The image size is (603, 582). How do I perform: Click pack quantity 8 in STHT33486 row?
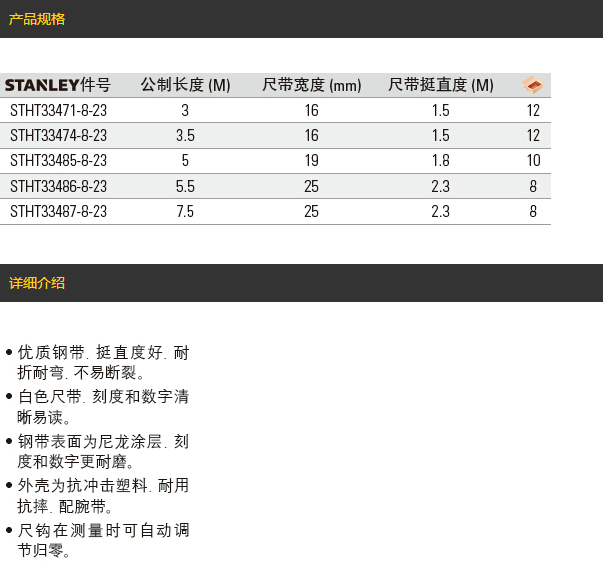[533, 186]
